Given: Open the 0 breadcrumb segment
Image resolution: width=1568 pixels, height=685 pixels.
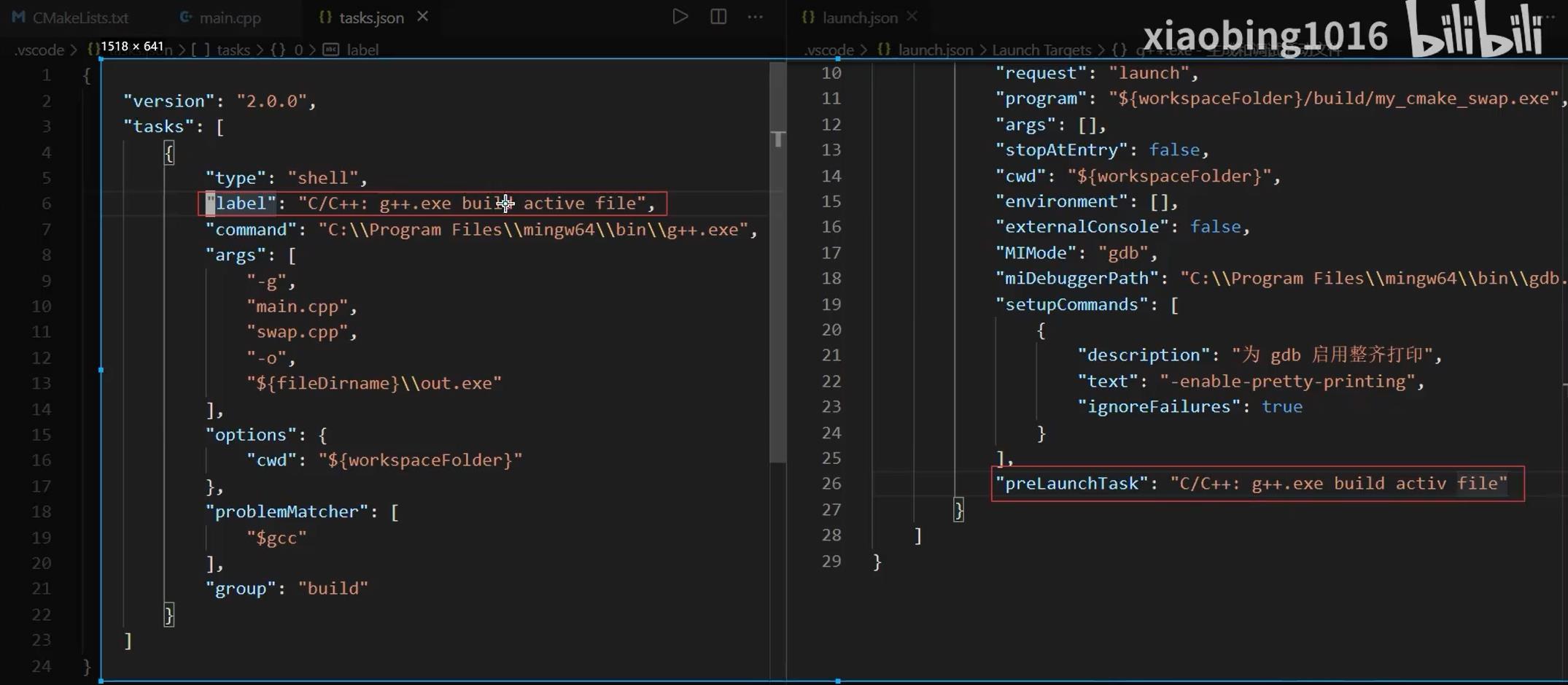Looking at the screenshot, I should (x=298, y=50).
